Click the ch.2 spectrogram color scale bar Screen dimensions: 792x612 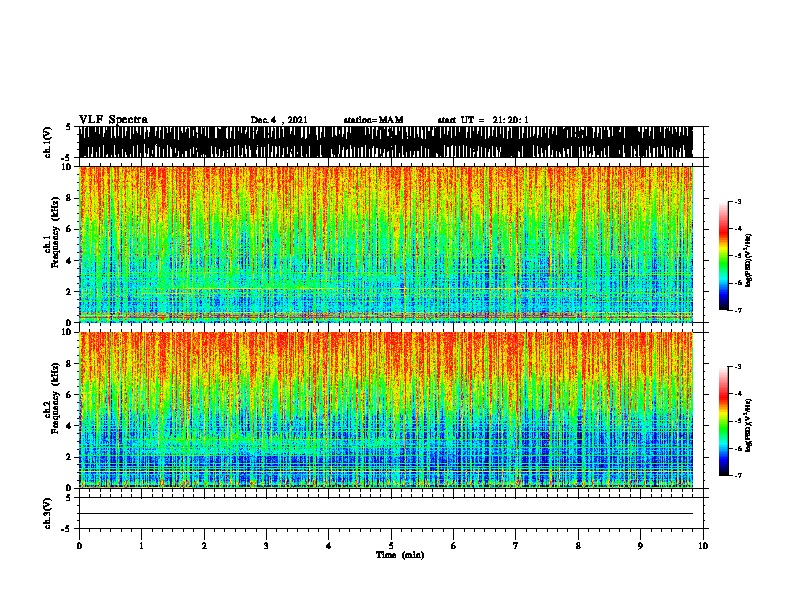(x=724, y=421)
